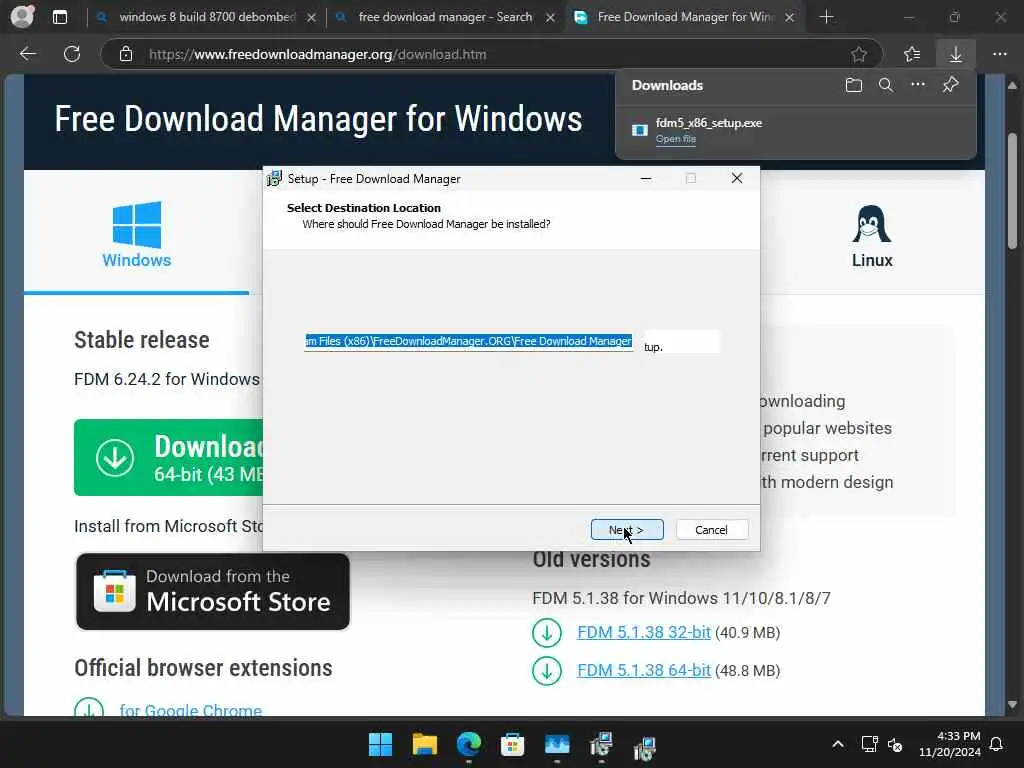Switch to windows 8 build 8700 tab

pos(206,17)
